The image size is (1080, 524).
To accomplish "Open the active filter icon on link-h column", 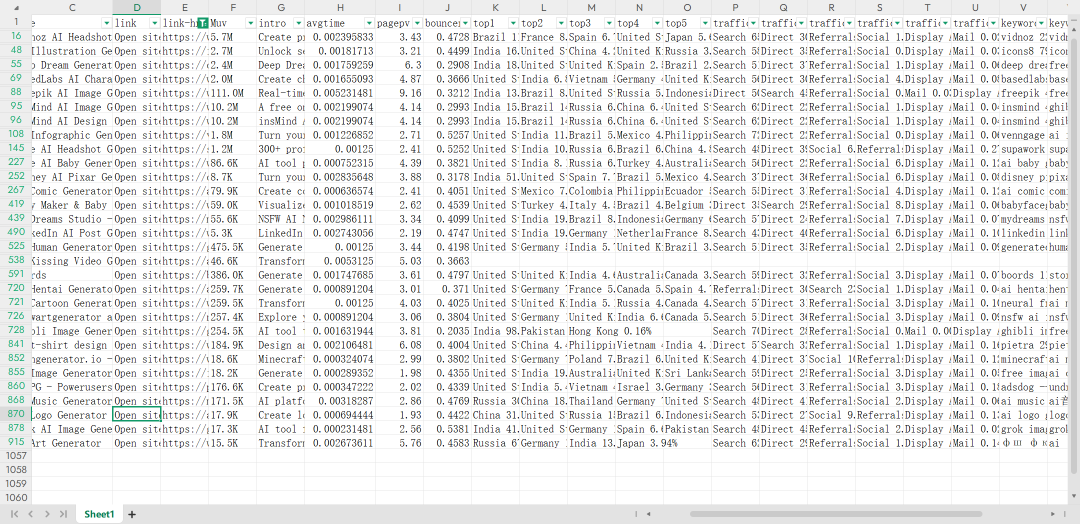I will (x=202, y=23).
